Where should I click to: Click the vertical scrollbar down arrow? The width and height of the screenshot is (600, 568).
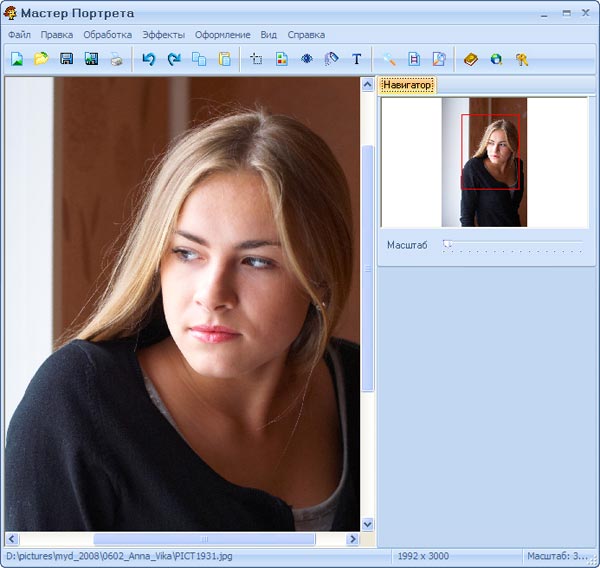(367, 524)
